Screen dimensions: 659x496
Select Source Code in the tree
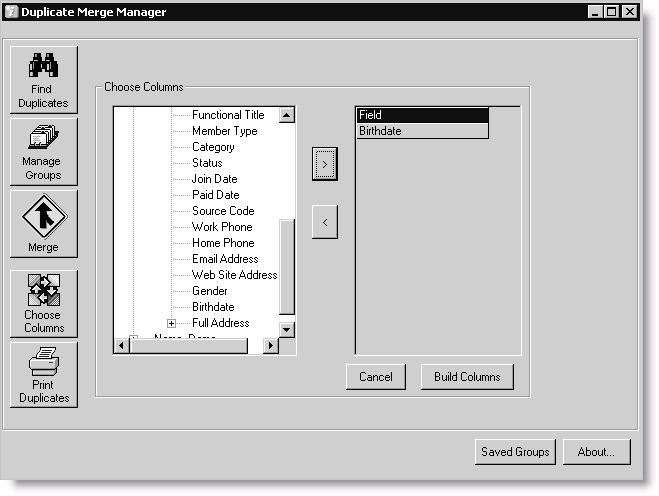223,211
